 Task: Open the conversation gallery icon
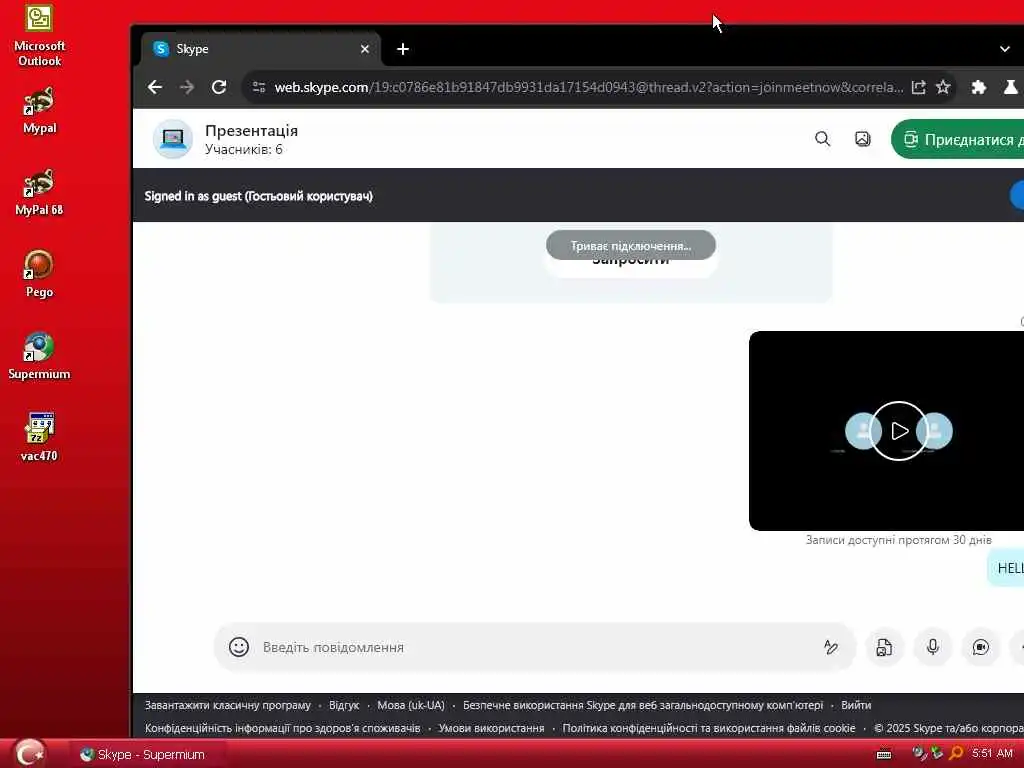click(x=863, y=138)
